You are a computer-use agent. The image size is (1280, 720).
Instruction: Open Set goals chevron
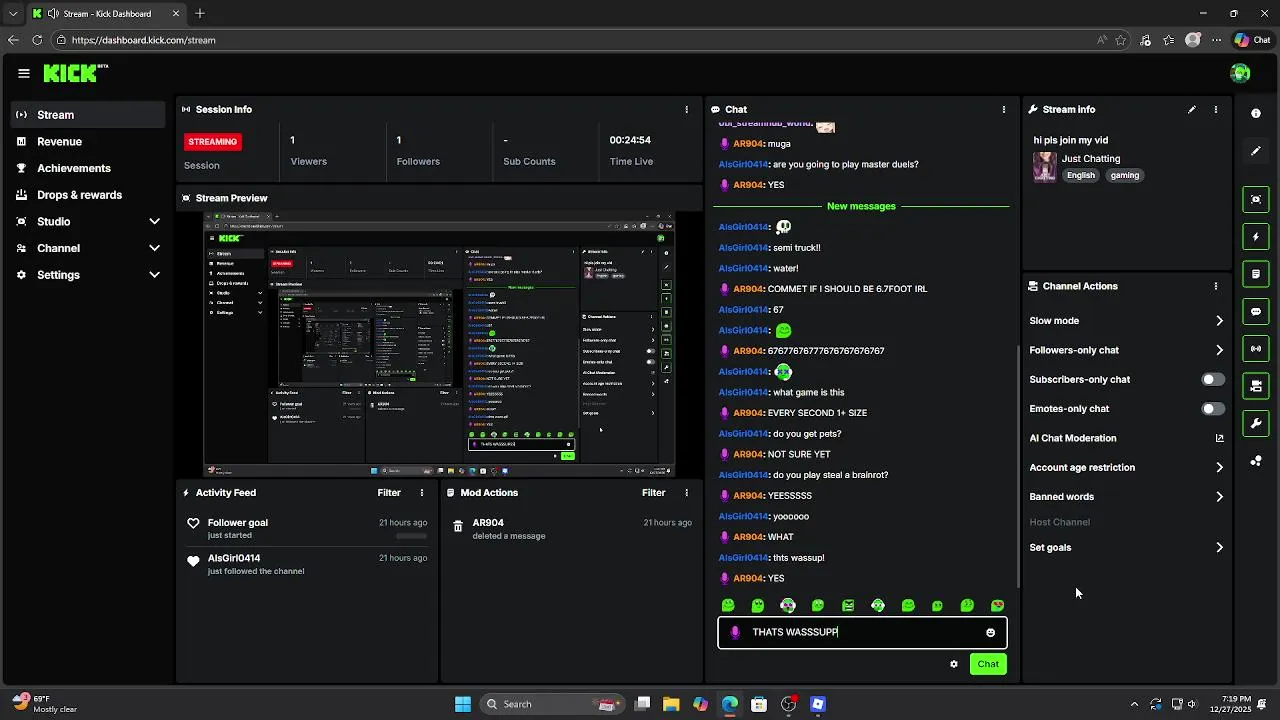(1219, 547)
